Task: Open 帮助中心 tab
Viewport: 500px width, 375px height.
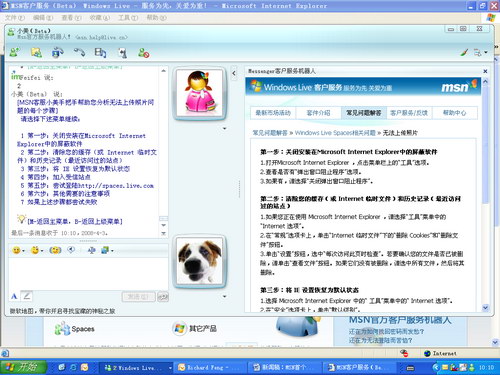Action: click(454, 113)
